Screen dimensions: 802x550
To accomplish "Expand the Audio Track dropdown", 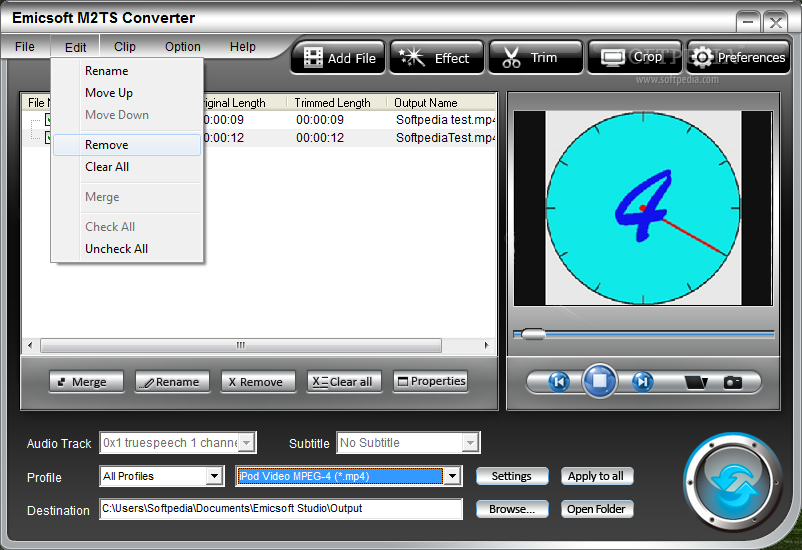I will pyautogui.click(x=247, y=443).
